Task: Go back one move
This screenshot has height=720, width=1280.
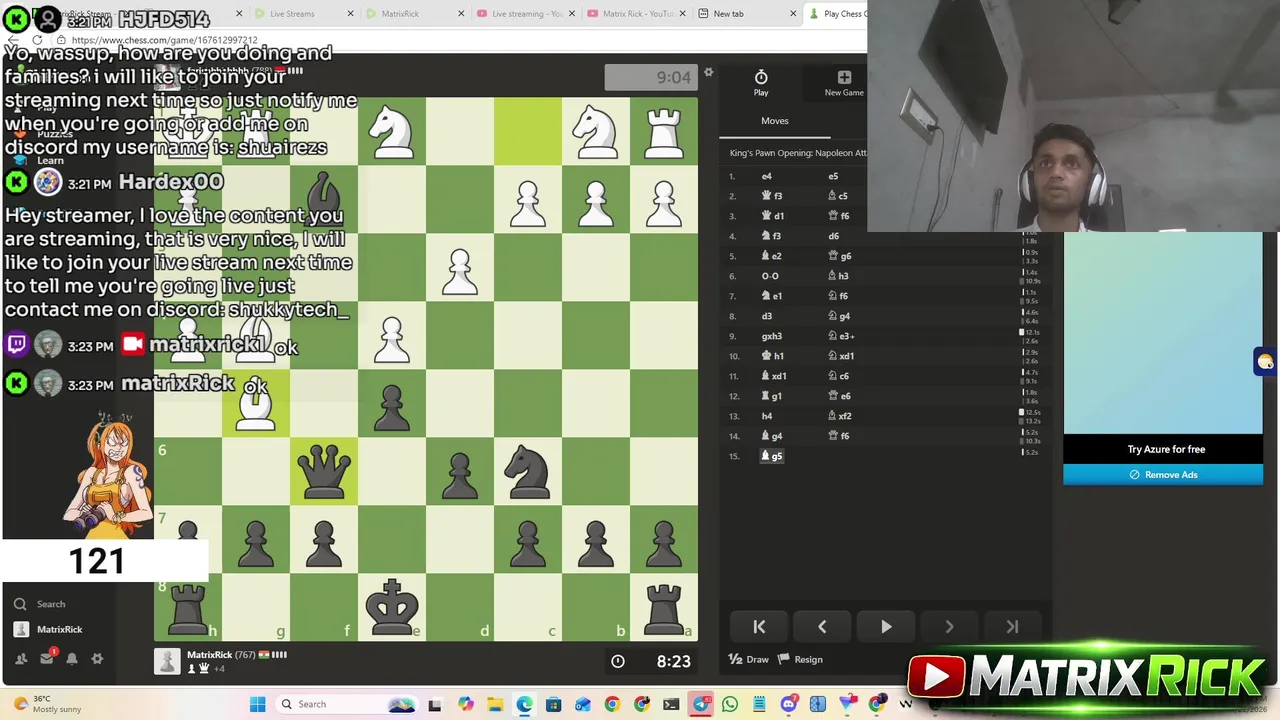Action: coord(822,627)
